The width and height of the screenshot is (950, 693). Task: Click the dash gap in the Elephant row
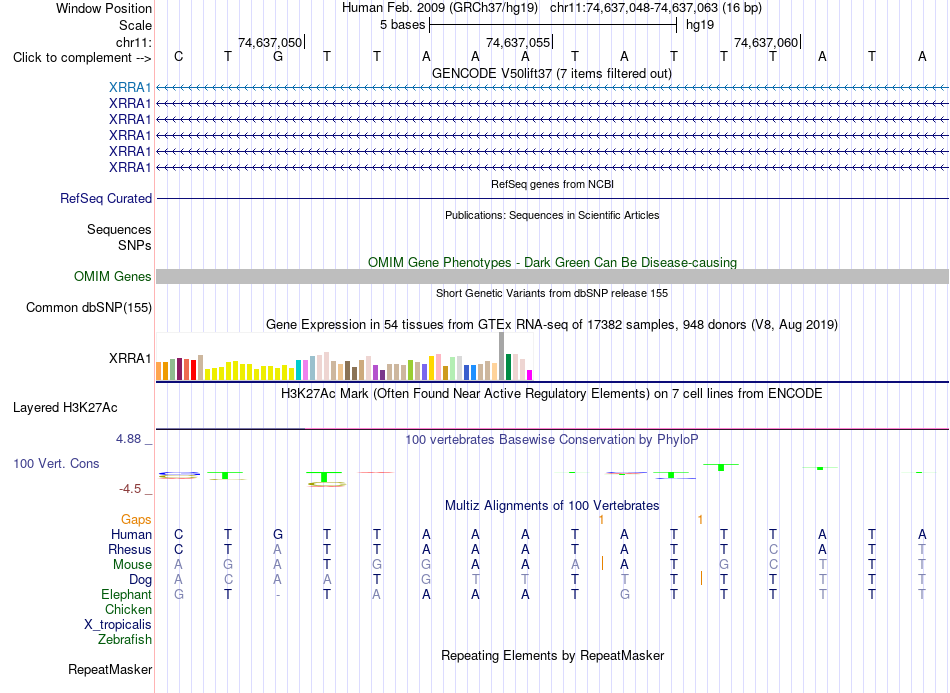277,595
